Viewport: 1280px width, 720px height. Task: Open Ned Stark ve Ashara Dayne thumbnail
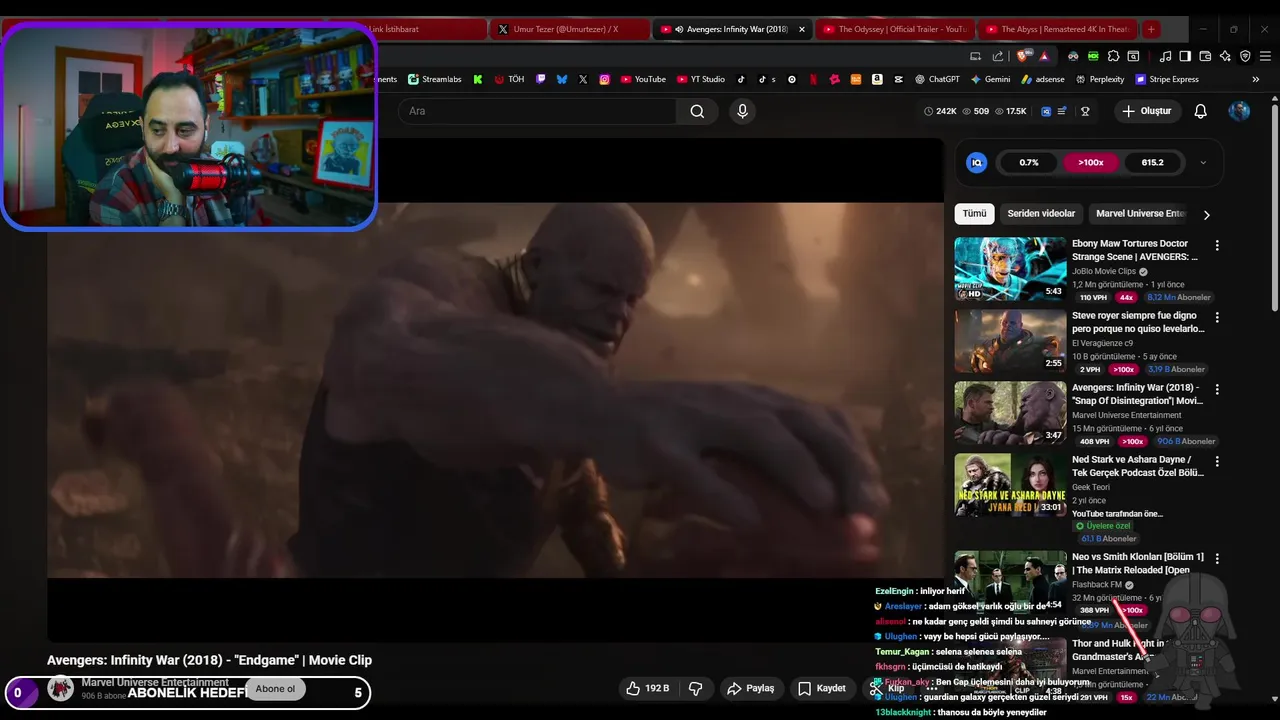click(1010, 485)
